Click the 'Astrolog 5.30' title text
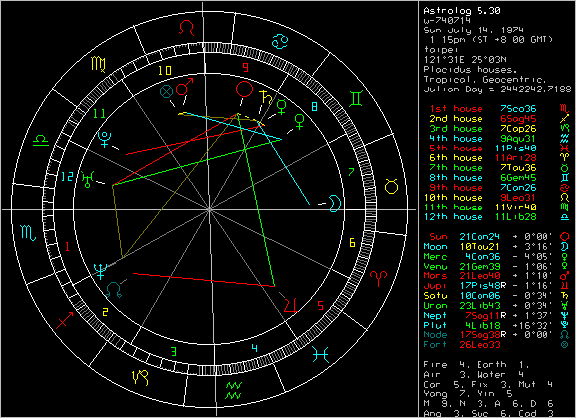Viewport: 576px width, 418px height. tap(462, 11)
